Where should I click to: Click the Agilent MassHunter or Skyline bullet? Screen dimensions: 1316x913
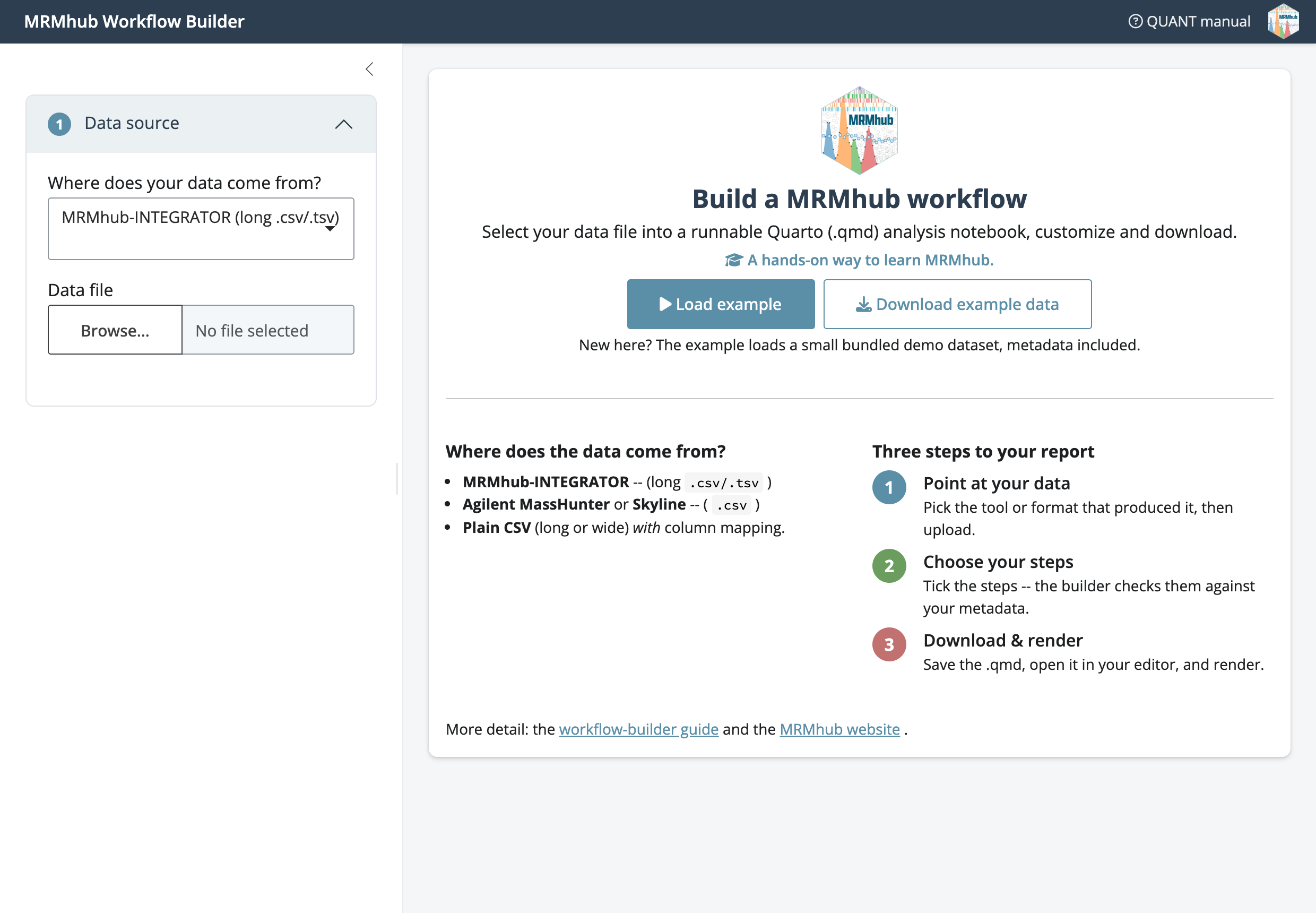click(611, 505)
